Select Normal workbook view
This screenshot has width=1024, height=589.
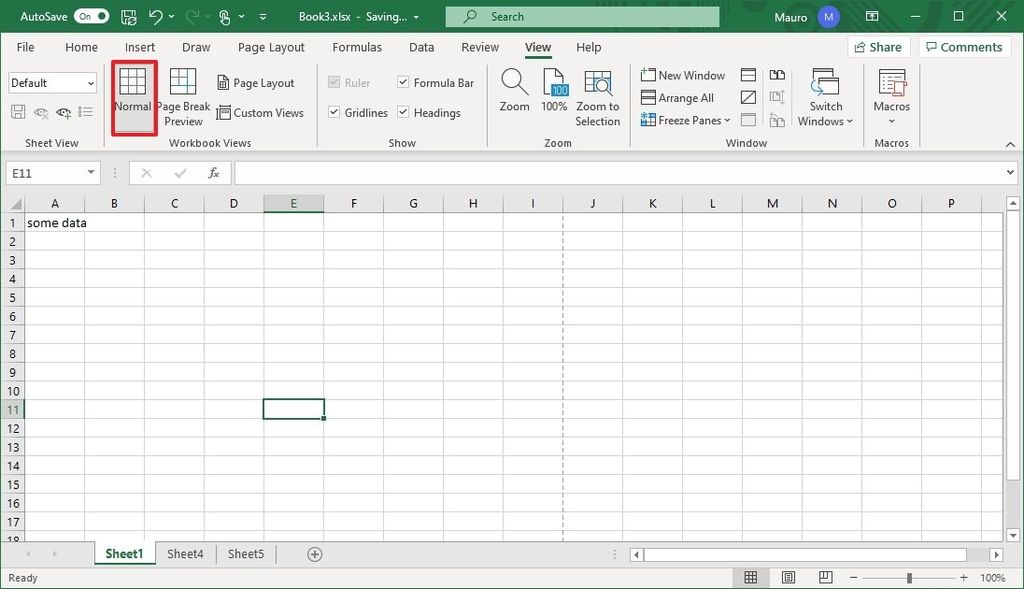[134, 95]
